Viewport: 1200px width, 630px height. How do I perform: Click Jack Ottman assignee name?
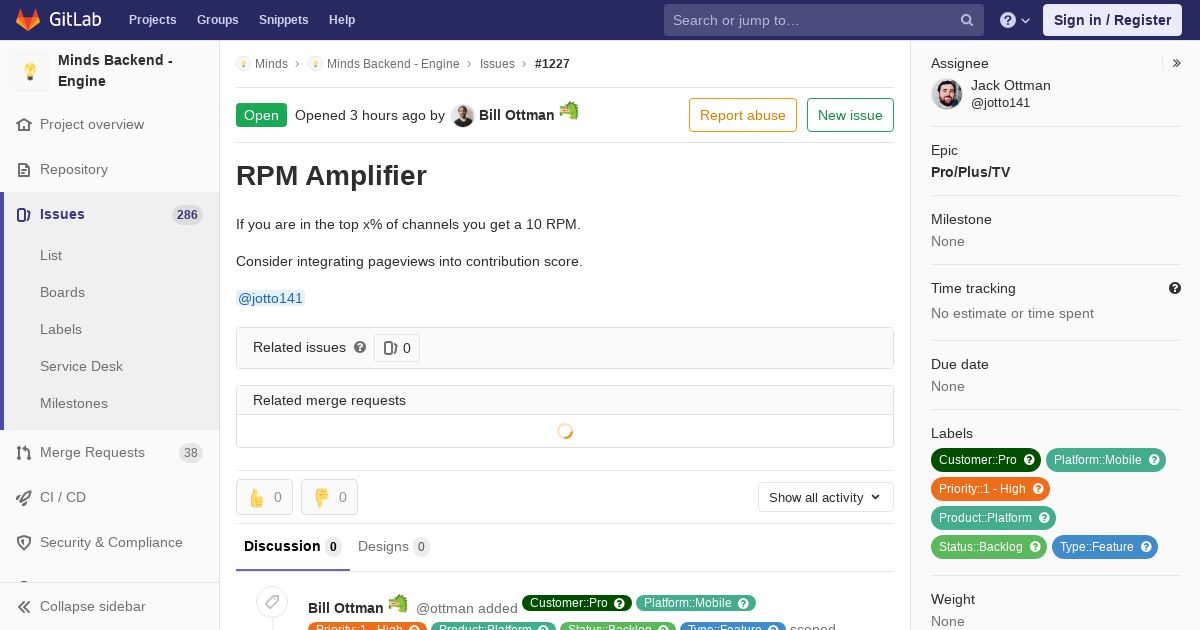pyautogui.click(x=1010, y=86)
